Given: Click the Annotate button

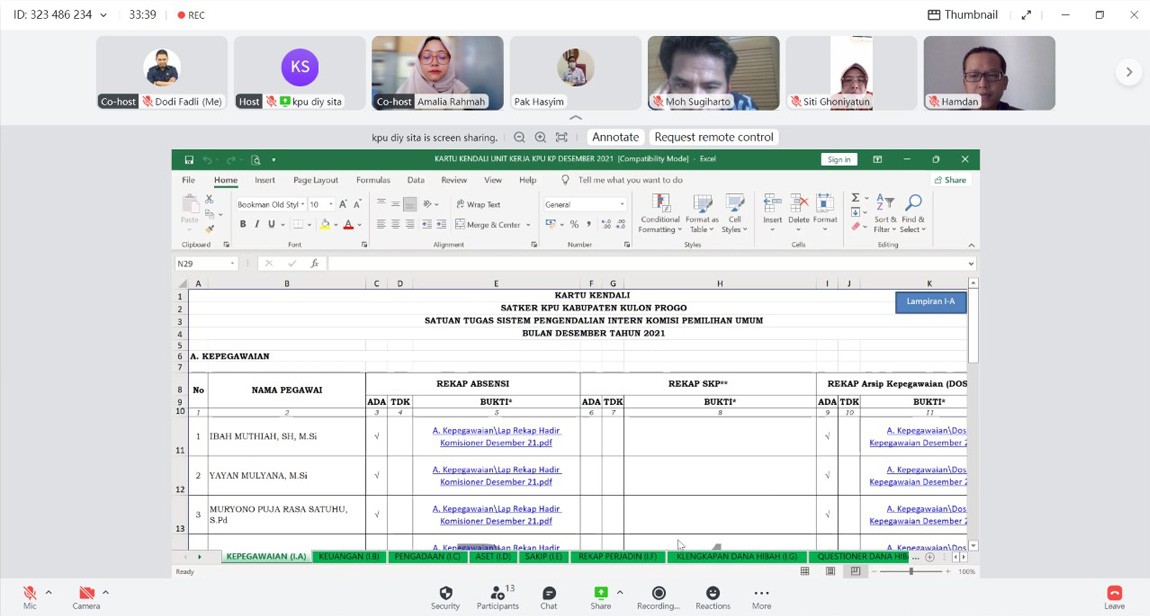Looking at the screenshot, I should pyautogui.click(x=615, y=137).
